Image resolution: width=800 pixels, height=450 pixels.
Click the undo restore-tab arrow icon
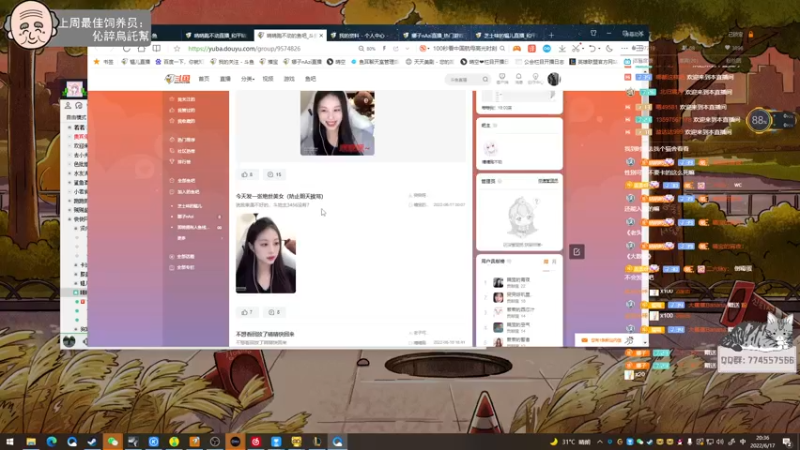click(592, 48)
